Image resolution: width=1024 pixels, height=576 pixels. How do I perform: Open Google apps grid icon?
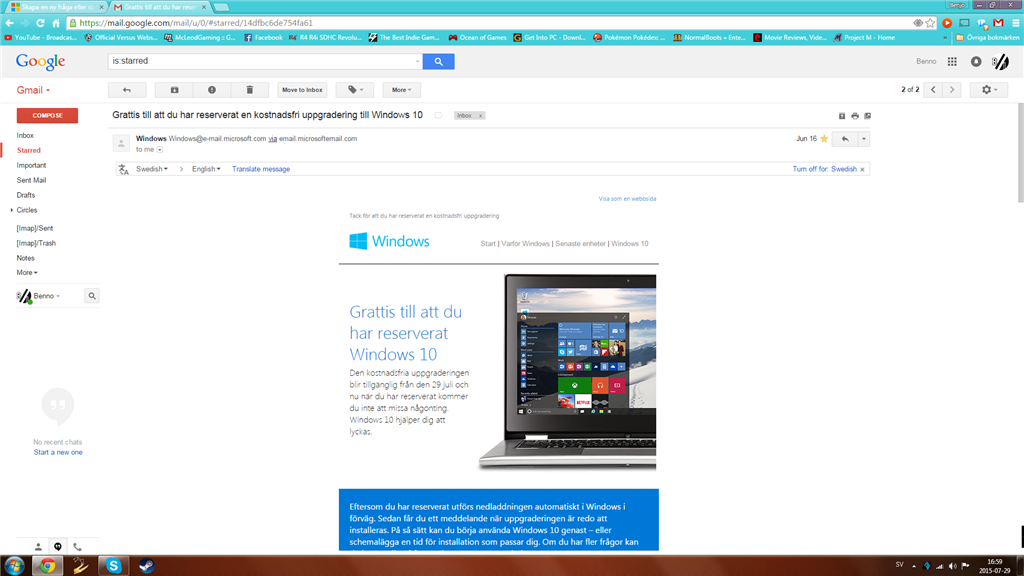952,61
